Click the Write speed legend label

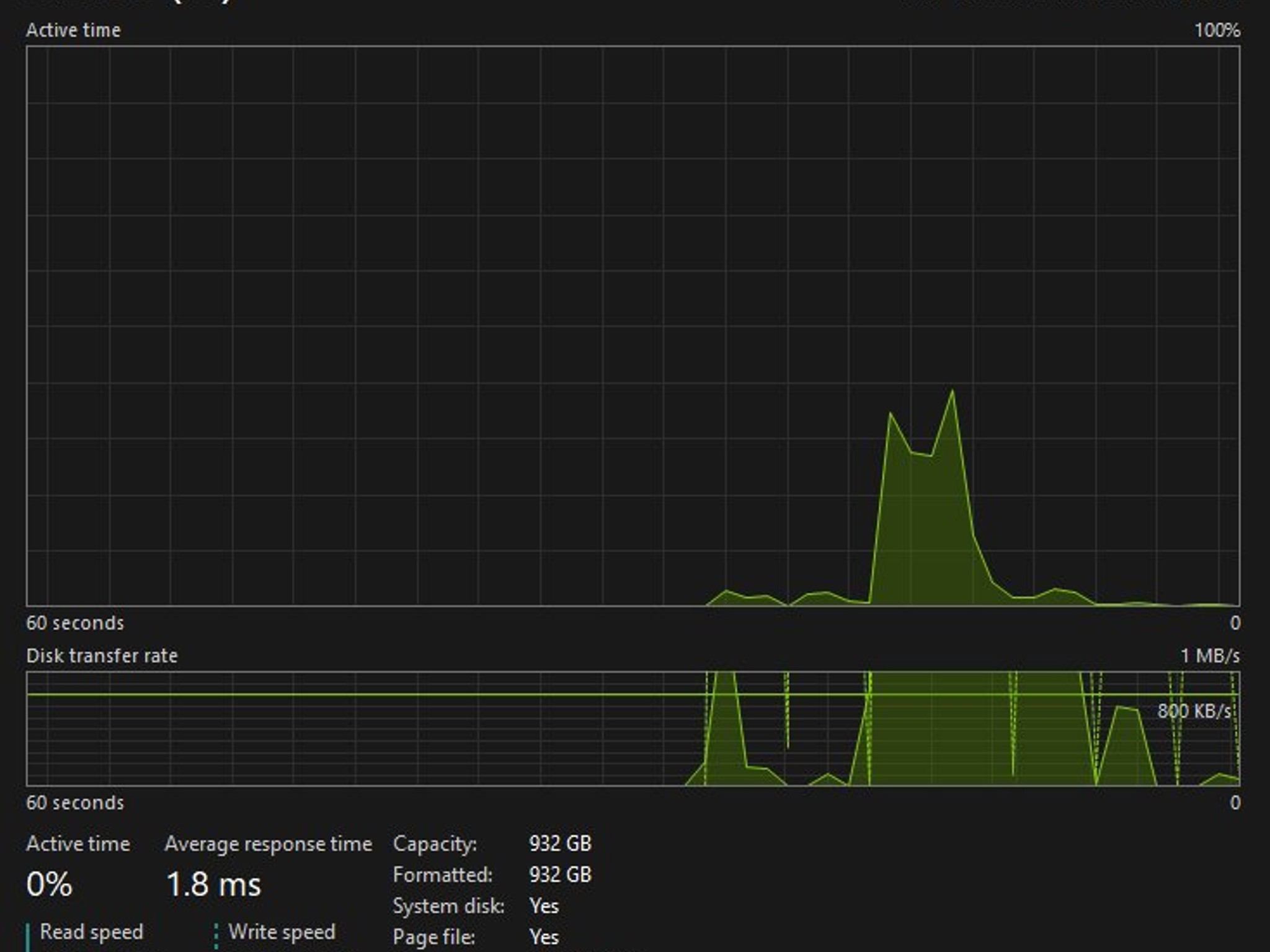tap(282, 932)
